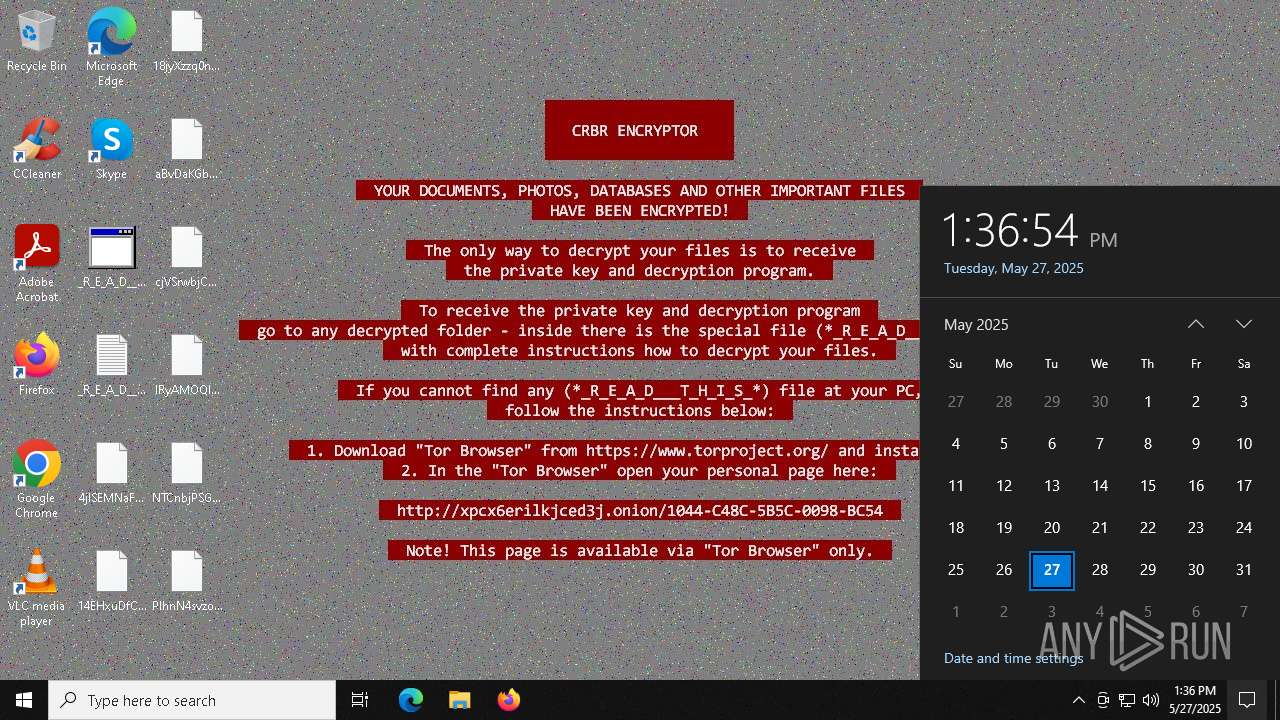
Task: Open the Google Chrome desktop shortcut
Action: [x=37, y=481]
